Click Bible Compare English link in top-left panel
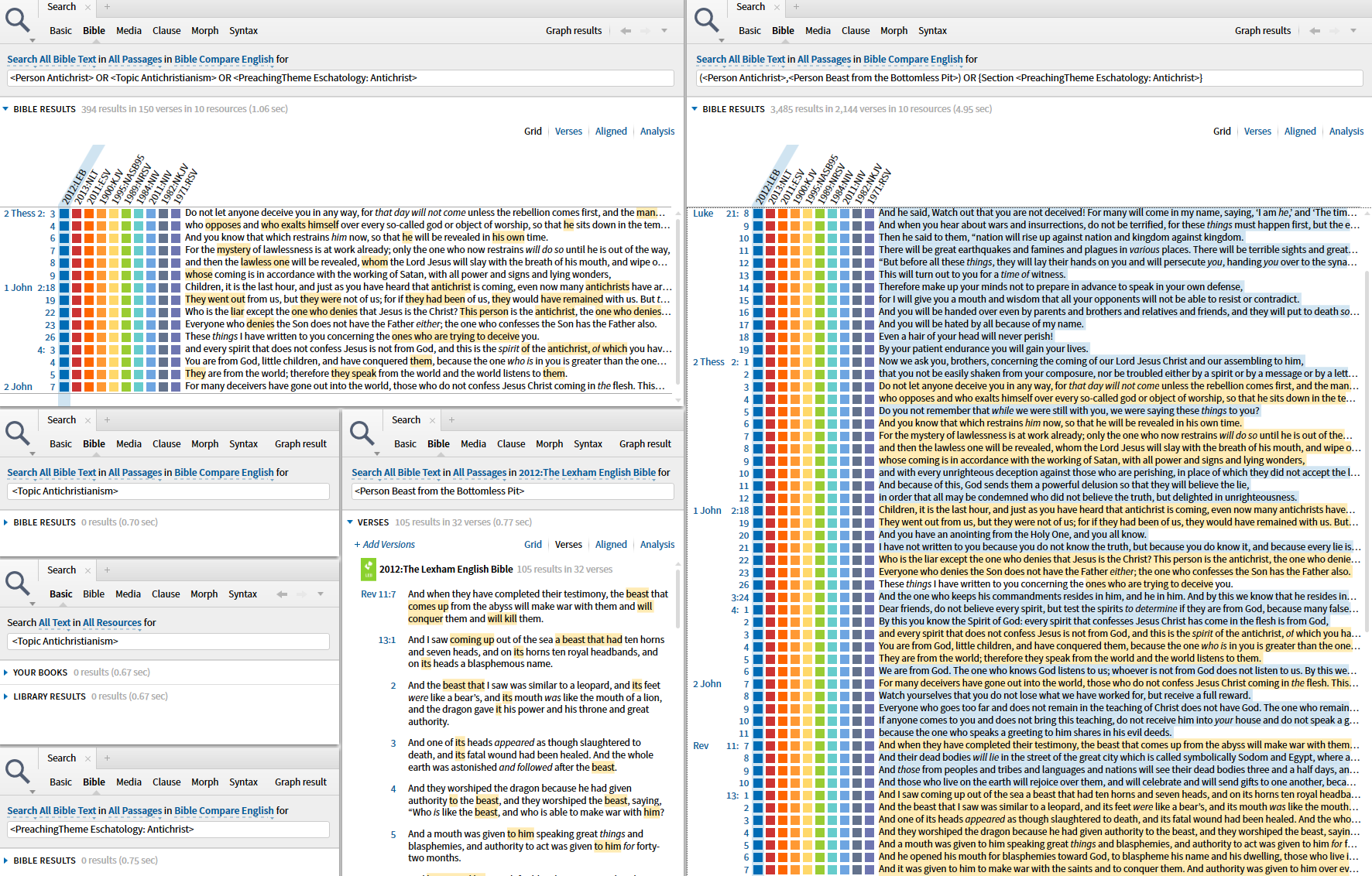This screenshot has height=876, width=1372. pos(224,60)
